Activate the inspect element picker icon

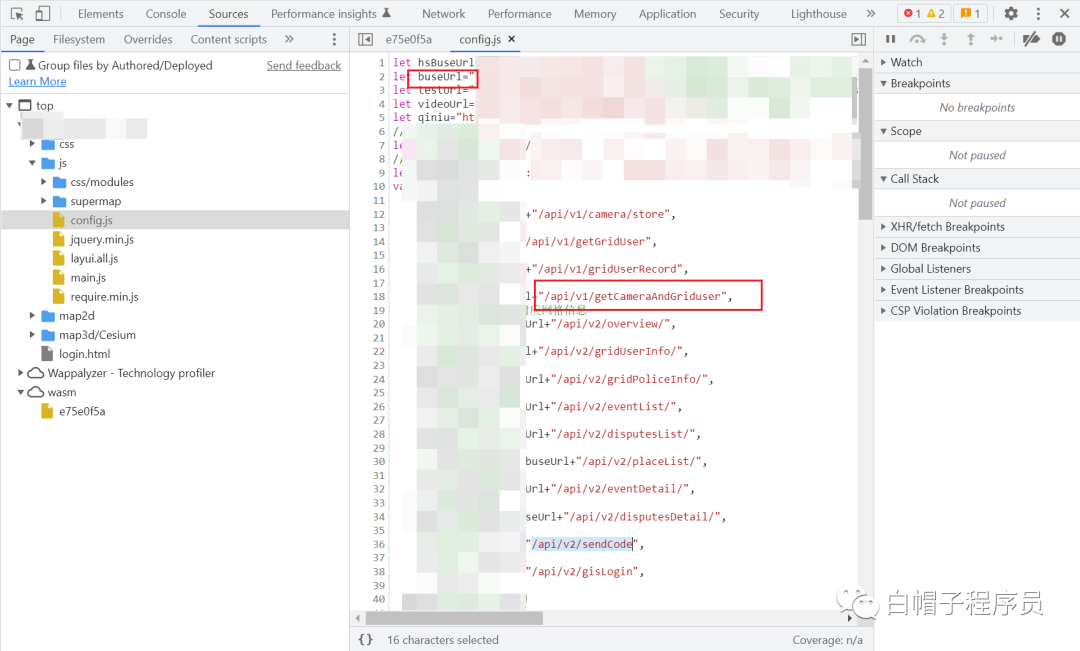click(17, 13)
